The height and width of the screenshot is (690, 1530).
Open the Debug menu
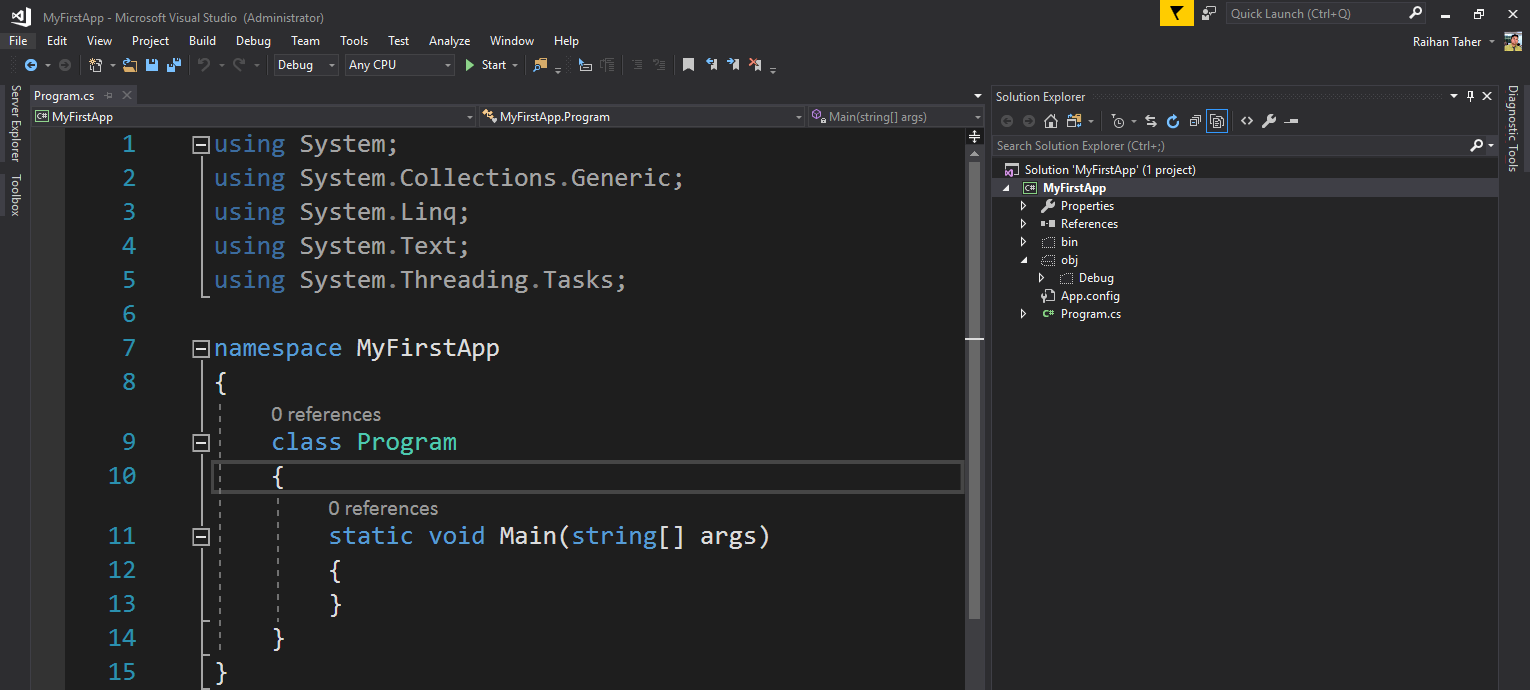point(253,41)
